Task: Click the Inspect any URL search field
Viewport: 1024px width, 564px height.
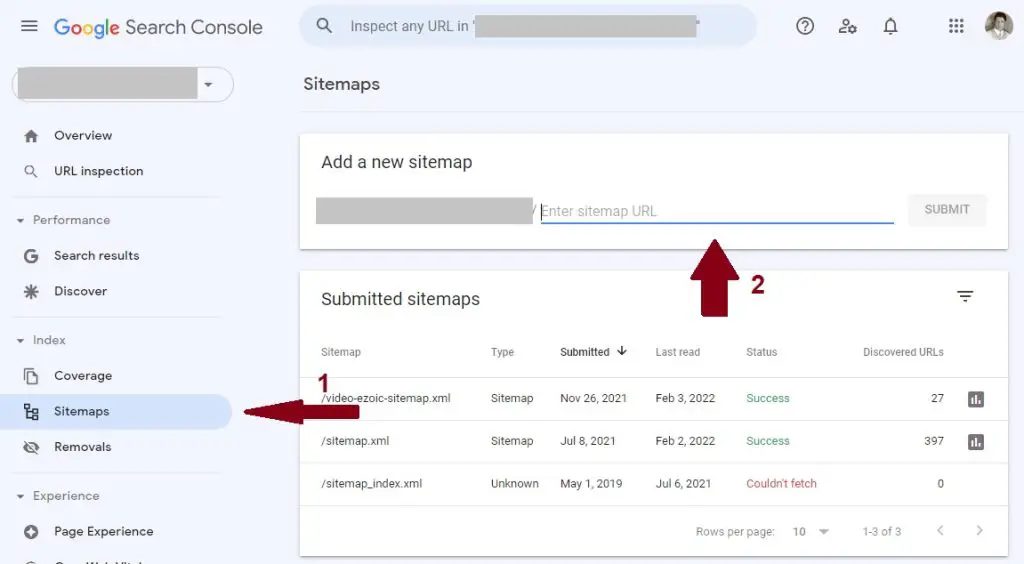Action: click(x=528, y=26)
